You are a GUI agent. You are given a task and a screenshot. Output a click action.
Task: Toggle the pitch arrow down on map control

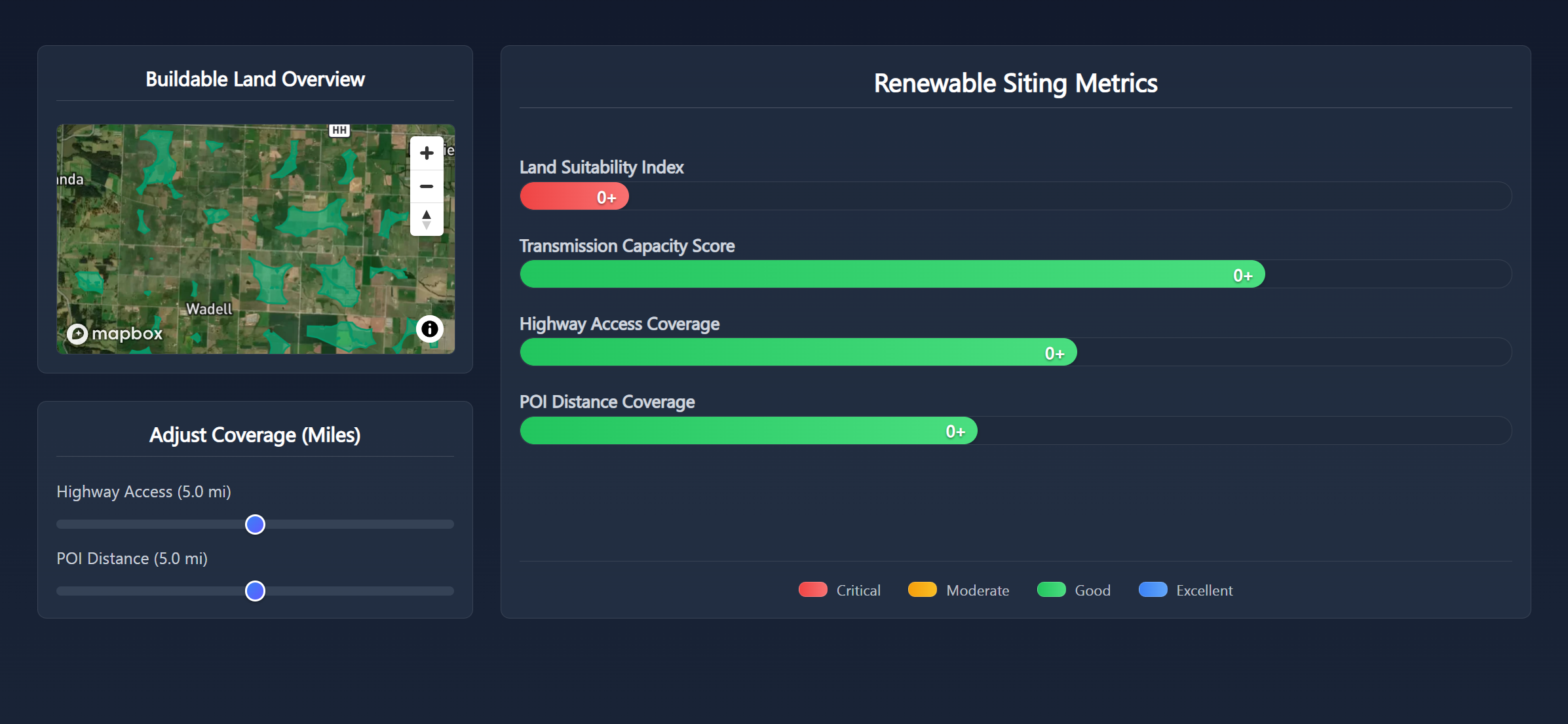pyautogui.click(x=427, y=225)
